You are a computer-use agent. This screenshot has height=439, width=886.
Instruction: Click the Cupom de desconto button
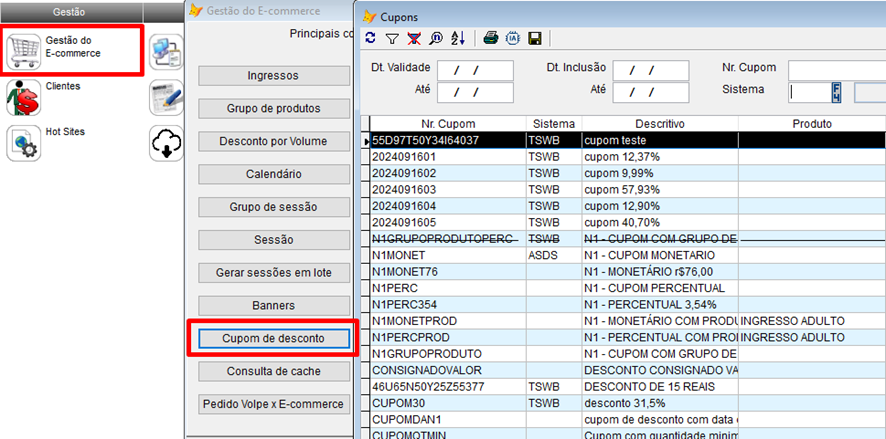[x=272, y=339]
